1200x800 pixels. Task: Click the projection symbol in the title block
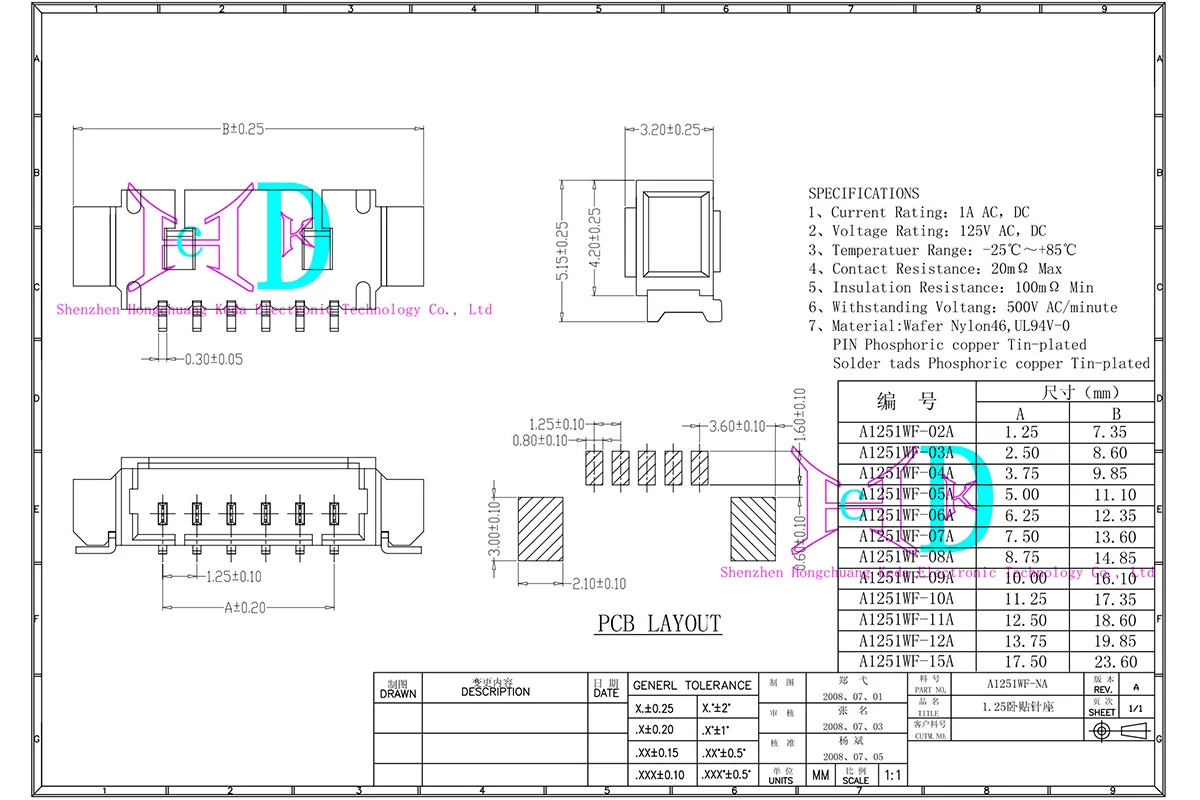click(1118, 733)
